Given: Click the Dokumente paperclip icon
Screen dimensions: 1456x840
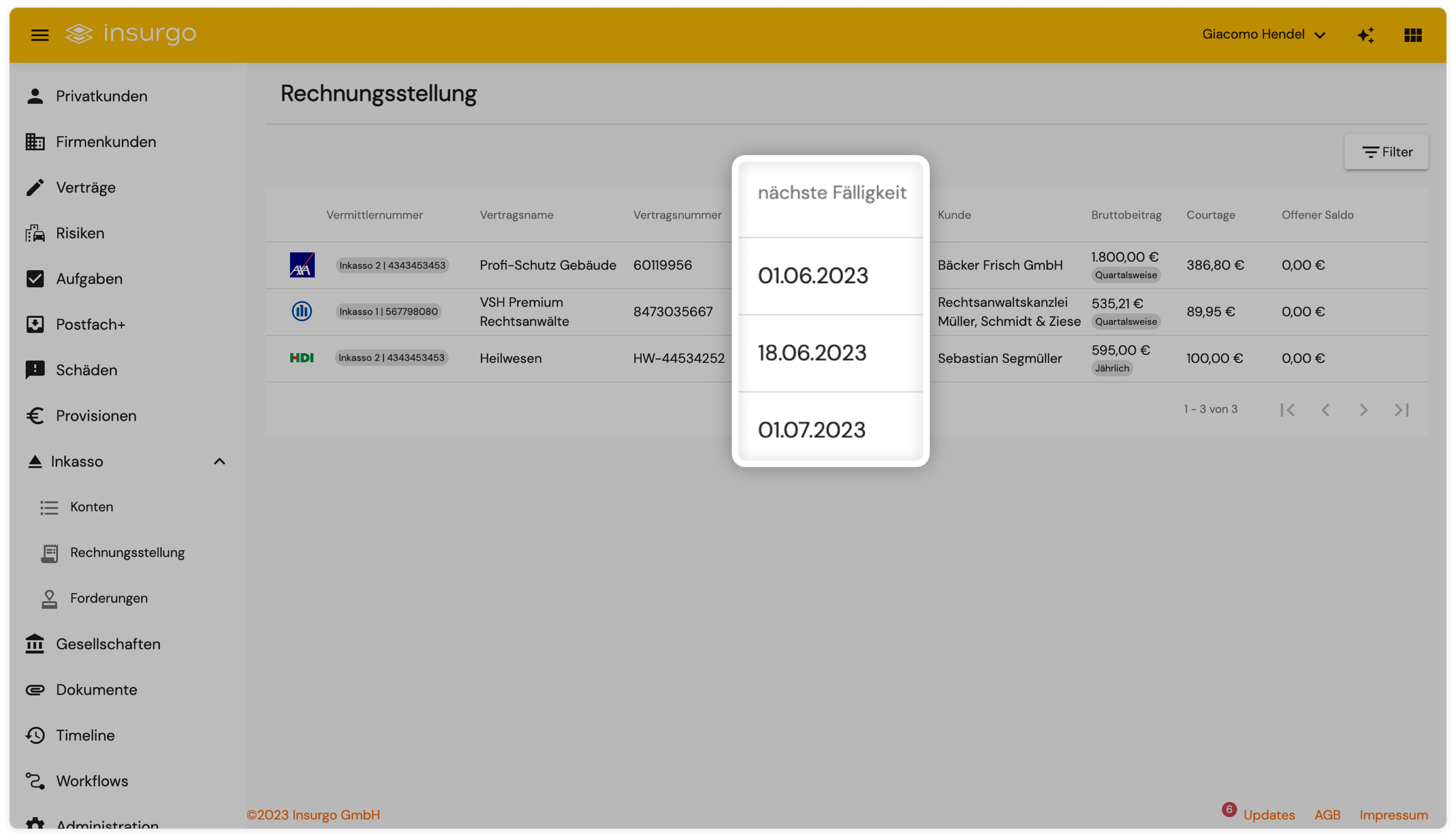Looking at the screenshot, I should (x=35, y=689).
